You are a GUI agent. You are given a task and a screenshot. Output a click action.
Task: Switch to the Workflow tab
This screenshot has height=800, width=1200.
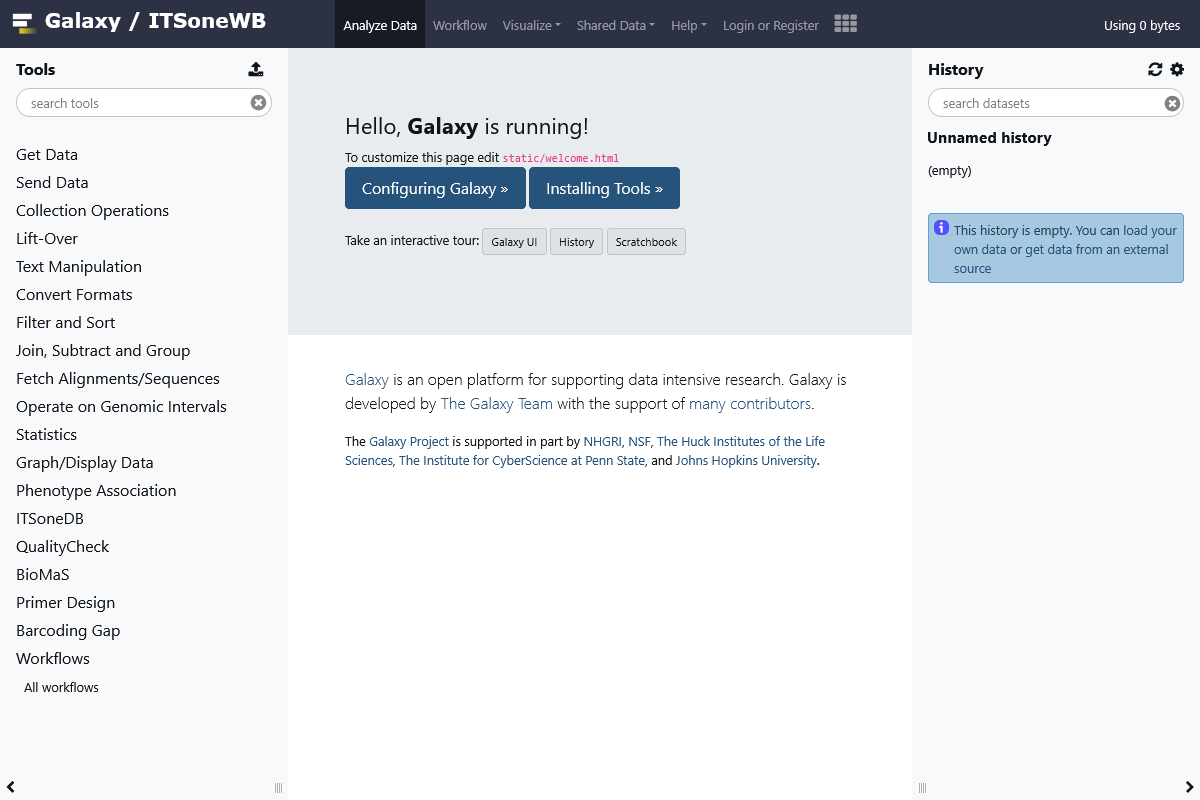pos(459,25)
